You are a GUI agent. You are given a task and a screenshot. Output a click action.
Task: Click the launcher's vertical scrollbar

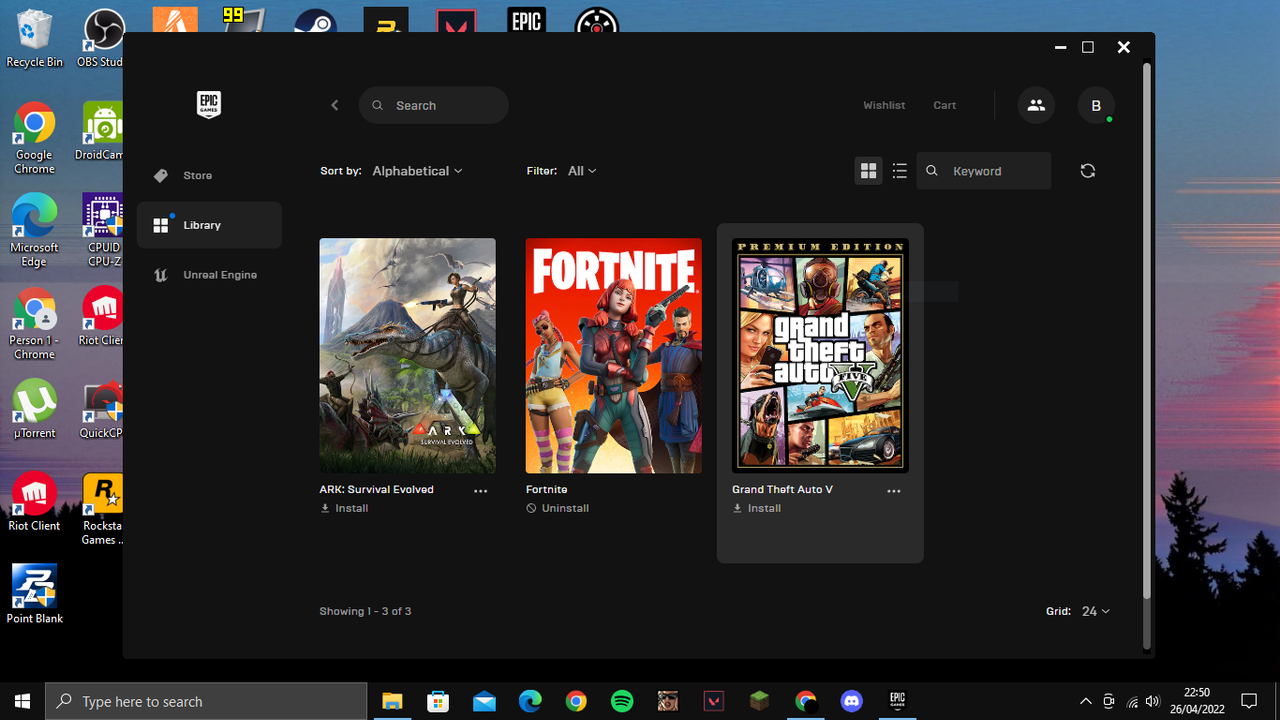pyautogui.click(x=1147, y=330)
